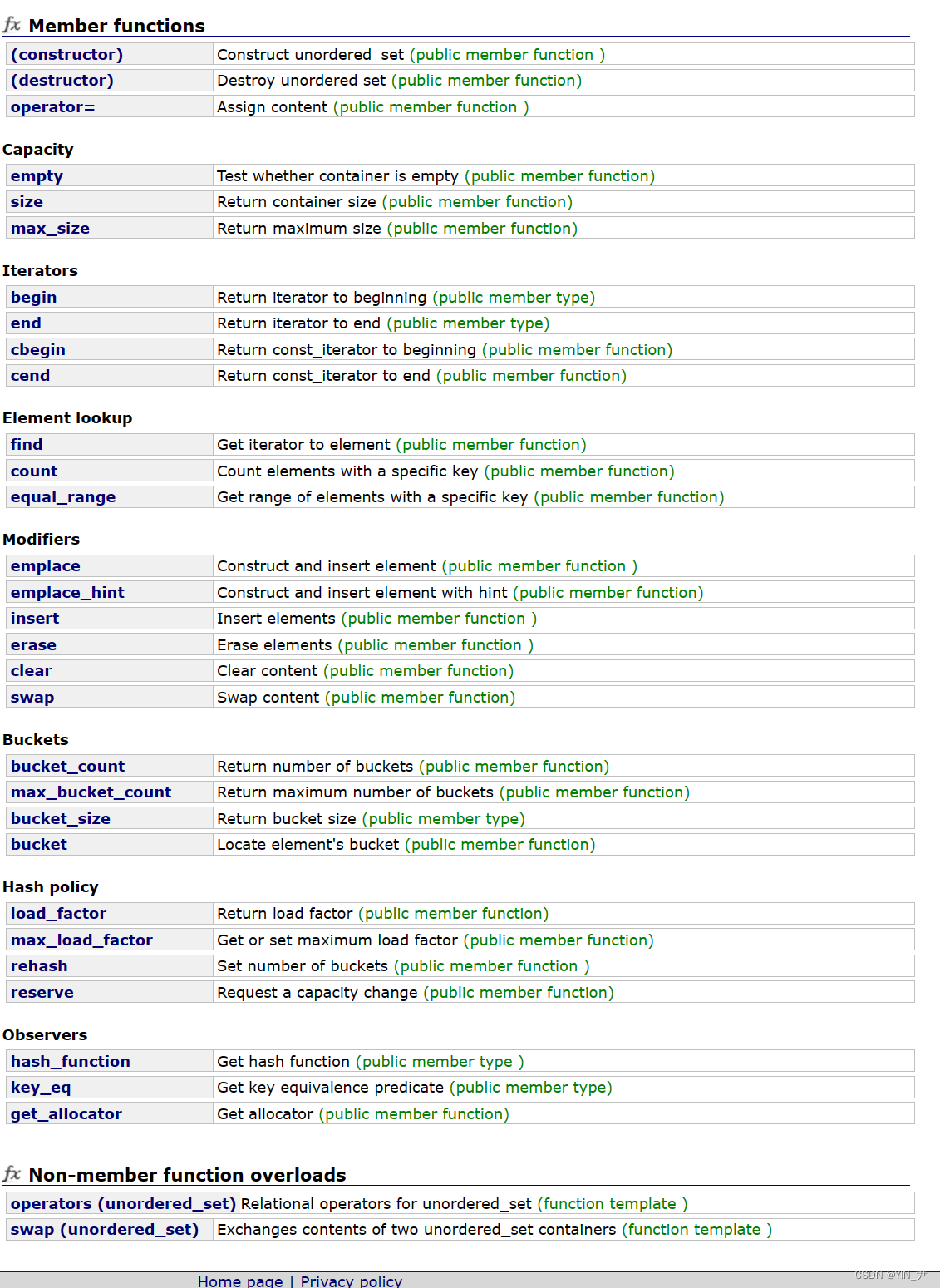The height and width of the screenshot is (1288, 940).
Task: Follow the max_bucket_count link
Action: (91, 792)
